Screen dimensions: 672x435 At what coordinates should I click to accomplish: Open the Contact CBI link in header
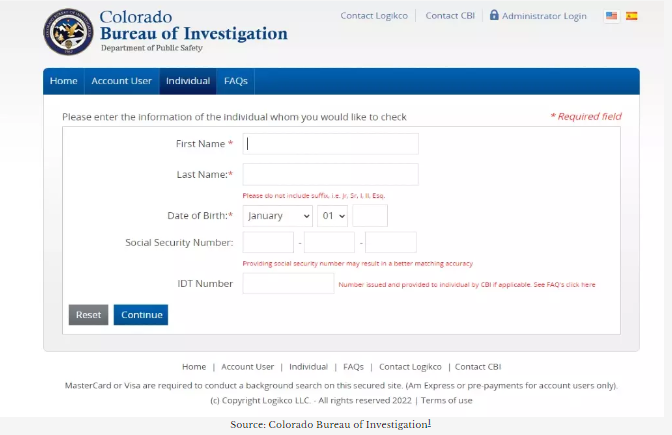coord(449,16)
